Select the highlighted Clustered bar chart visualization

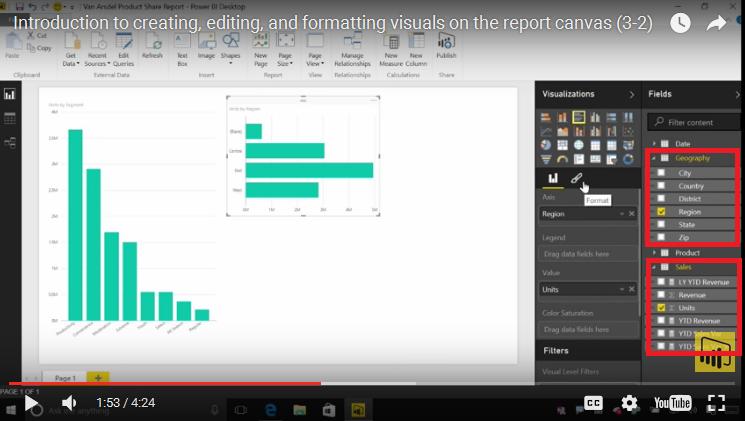click(x=579, y=117)
